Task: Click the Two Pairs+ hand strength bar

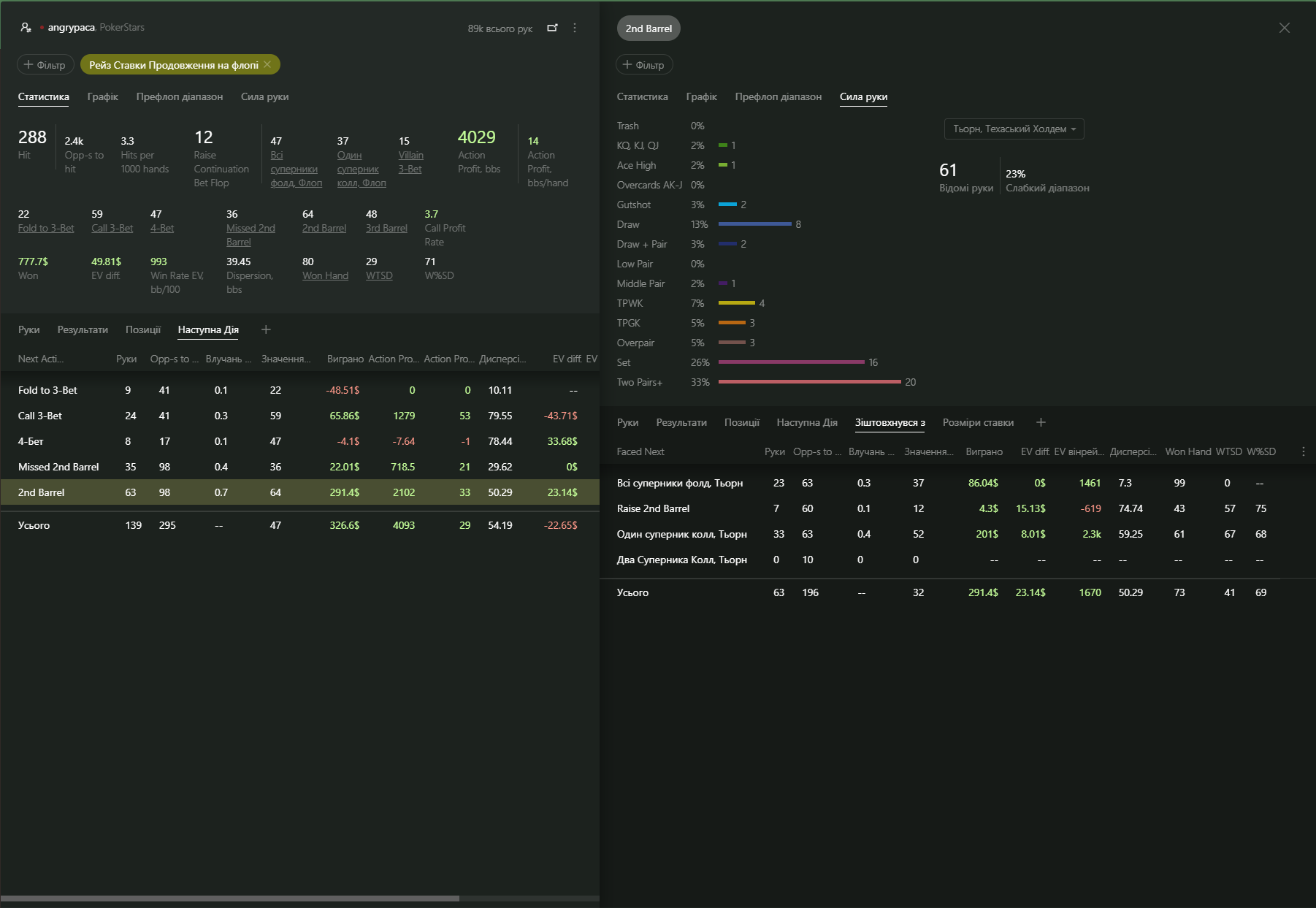Action: click(809, 382)
